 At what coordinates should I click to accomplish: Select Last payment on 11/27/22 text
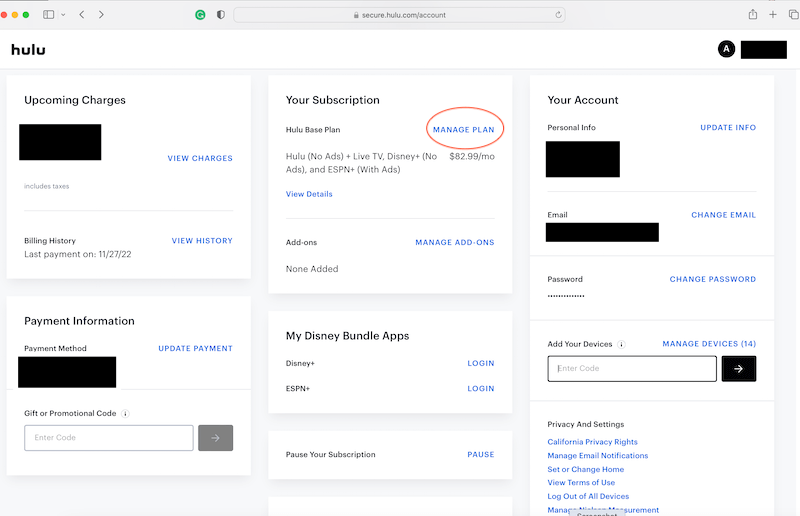pos(78,254)
